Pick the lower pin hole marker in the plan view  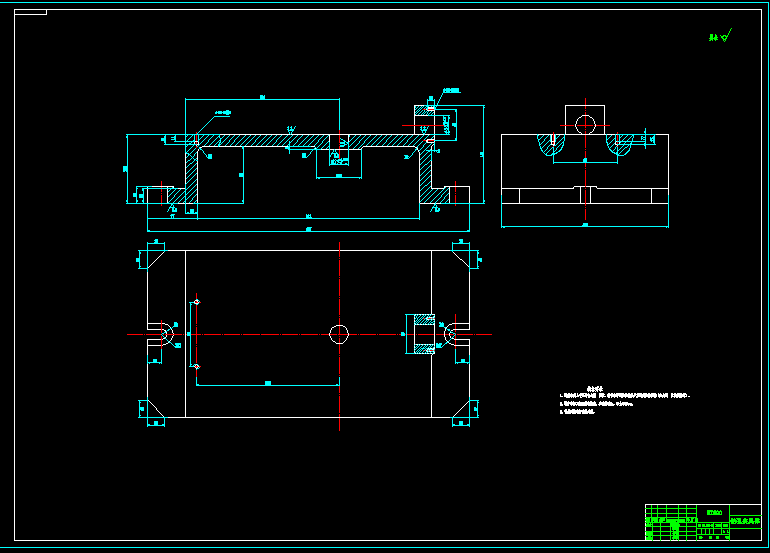click(196, 366)
